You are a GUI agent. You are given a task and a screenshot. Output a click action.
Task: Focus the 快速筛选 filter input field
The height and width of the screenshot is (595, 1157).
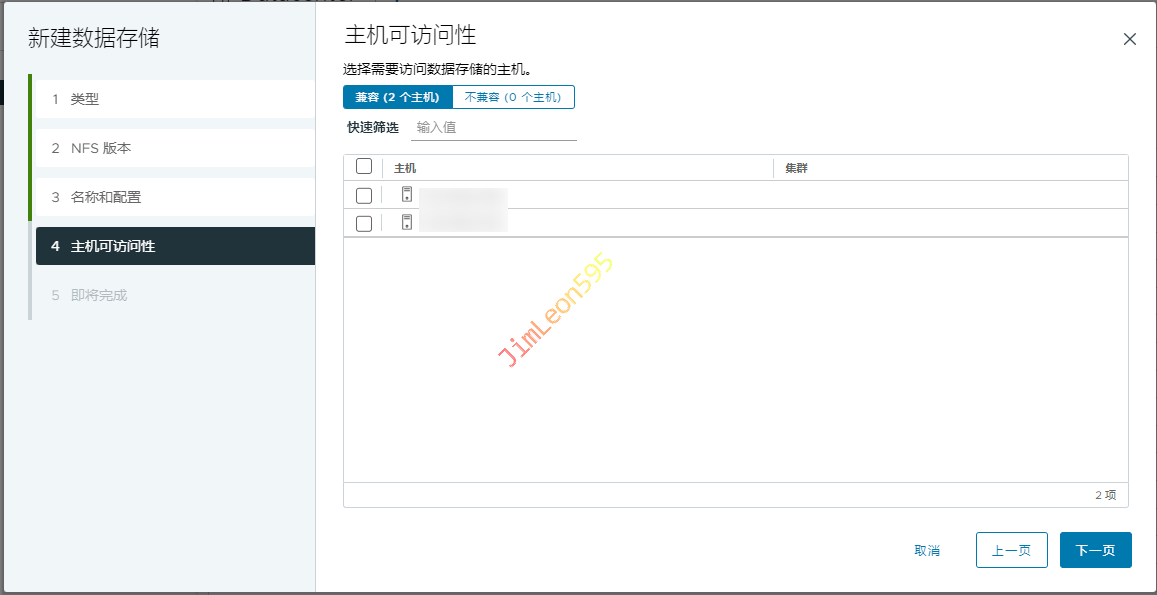coord(494,128)
